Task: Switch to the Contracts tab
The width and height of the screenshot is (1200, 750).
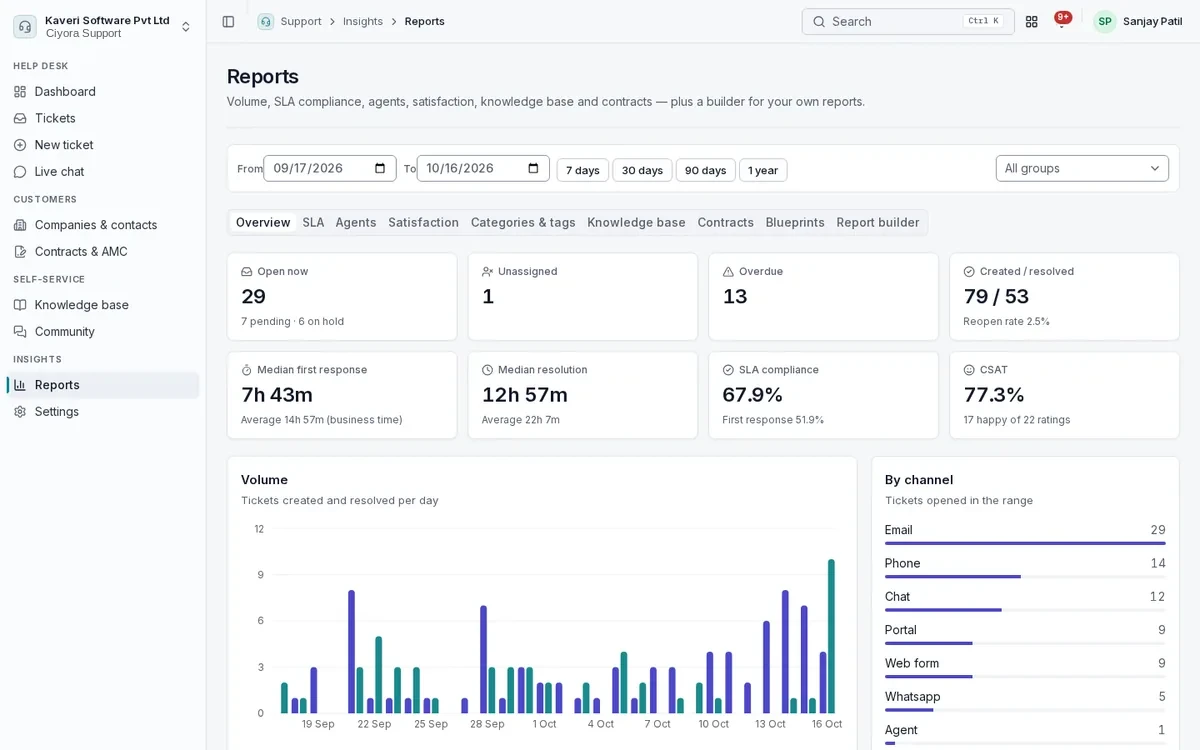Action: click(x=726, y=222)
